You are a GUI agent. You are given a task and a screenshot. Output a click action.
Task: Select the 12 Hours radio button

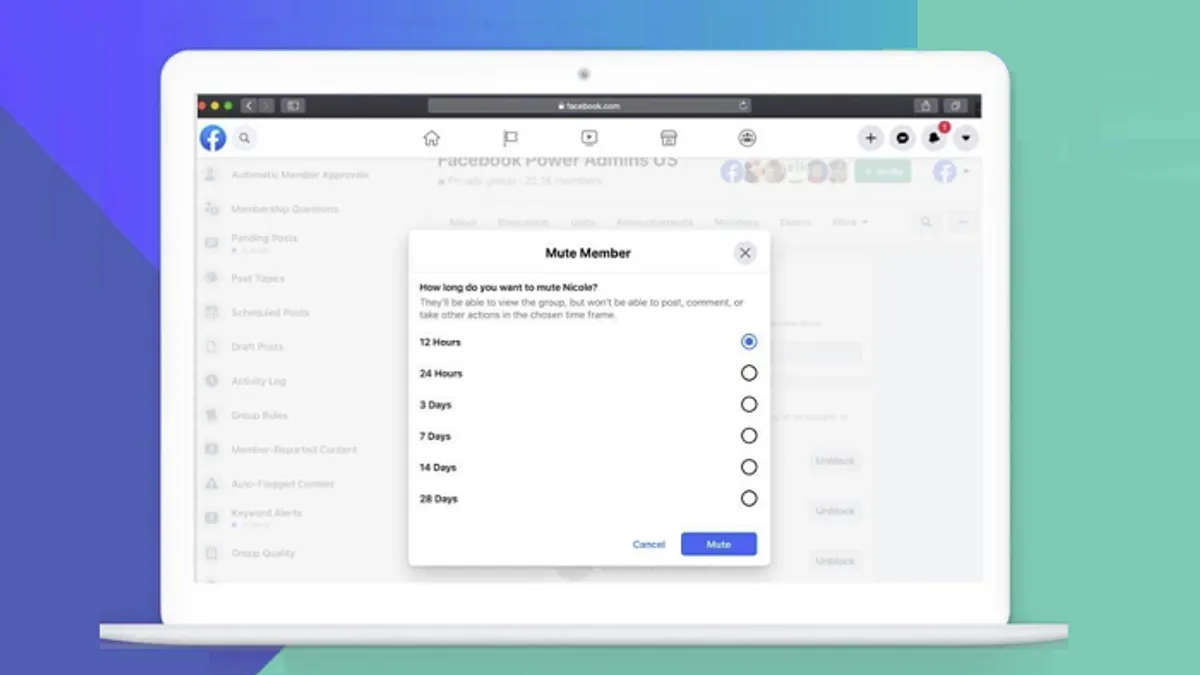pyautogui.click(x=749, y=342)
